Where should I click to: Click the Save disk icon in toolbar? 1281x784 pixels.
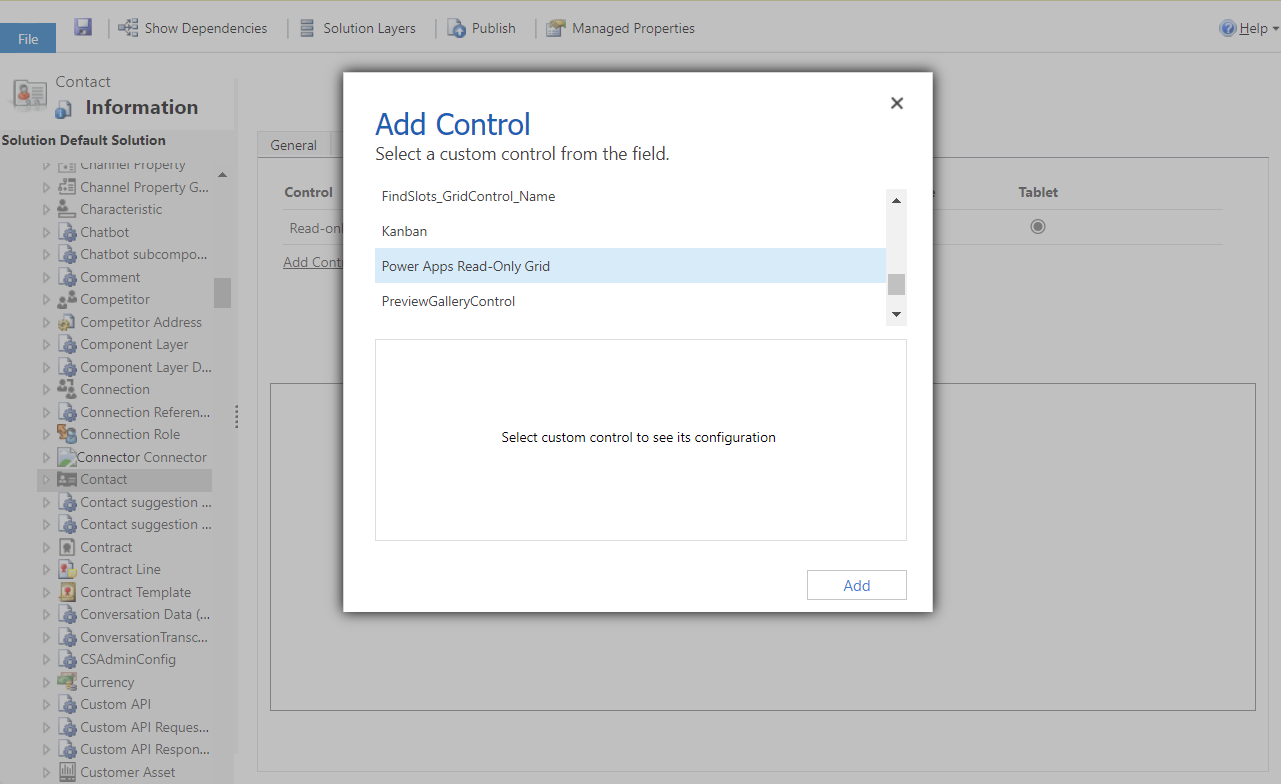83,27
